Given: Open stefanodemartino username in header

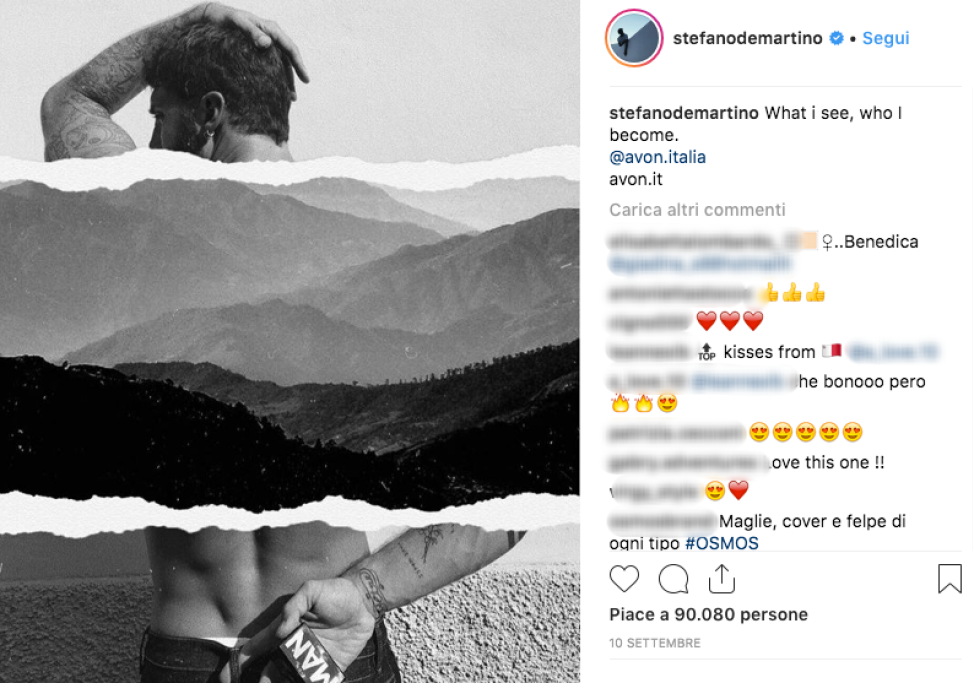Looking at the screenshot, I should [747, 38].
